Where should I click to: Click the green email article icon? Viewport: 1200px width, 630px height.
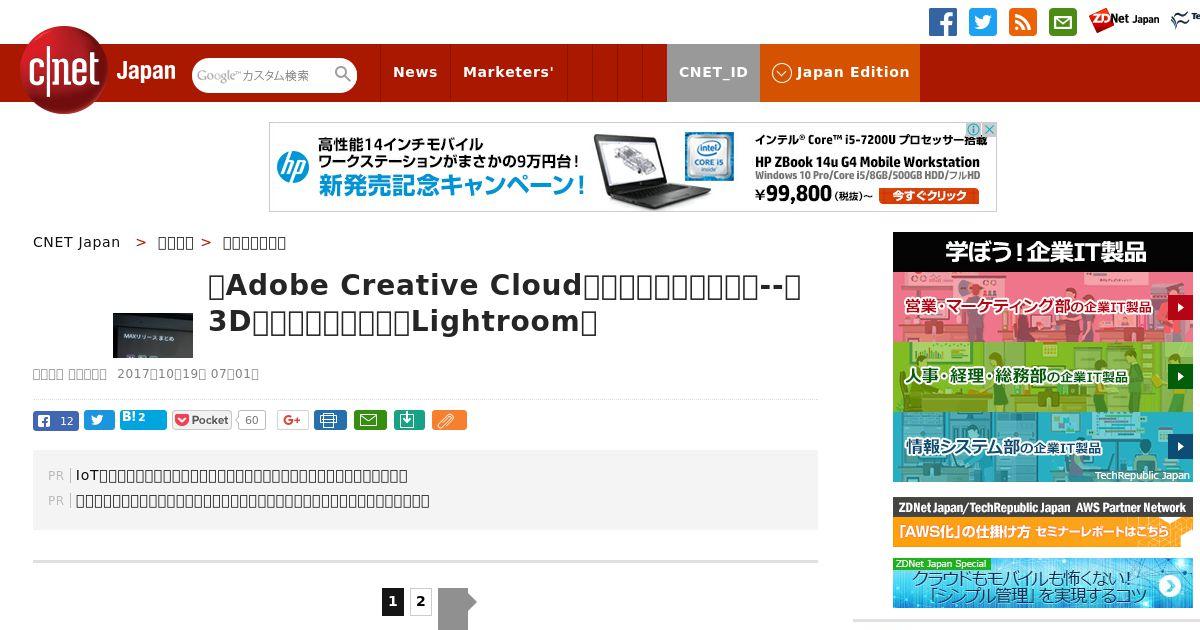tap(371, 420)
